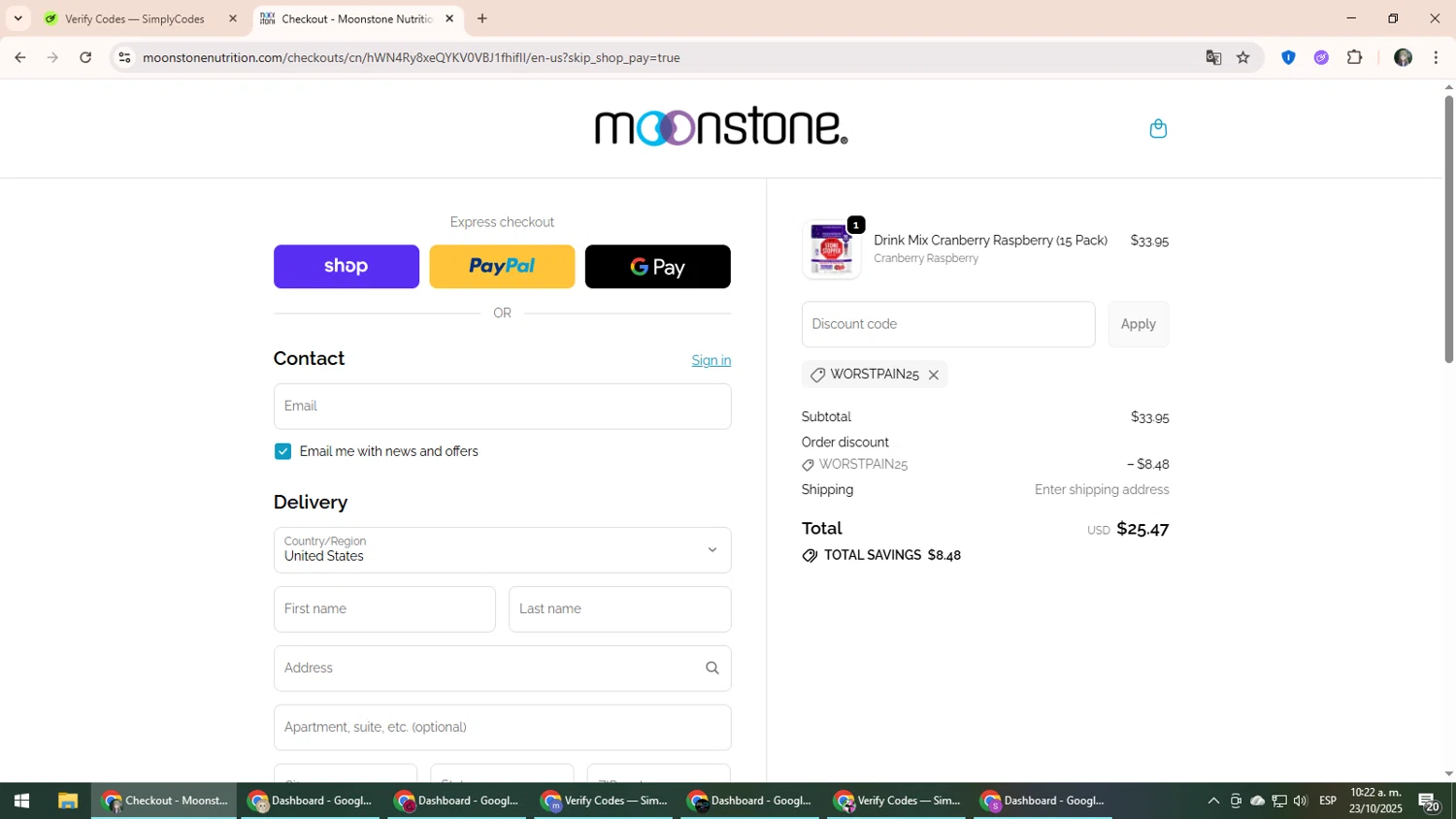
Task: Open a new browser tab
Action: coord(482,18)
